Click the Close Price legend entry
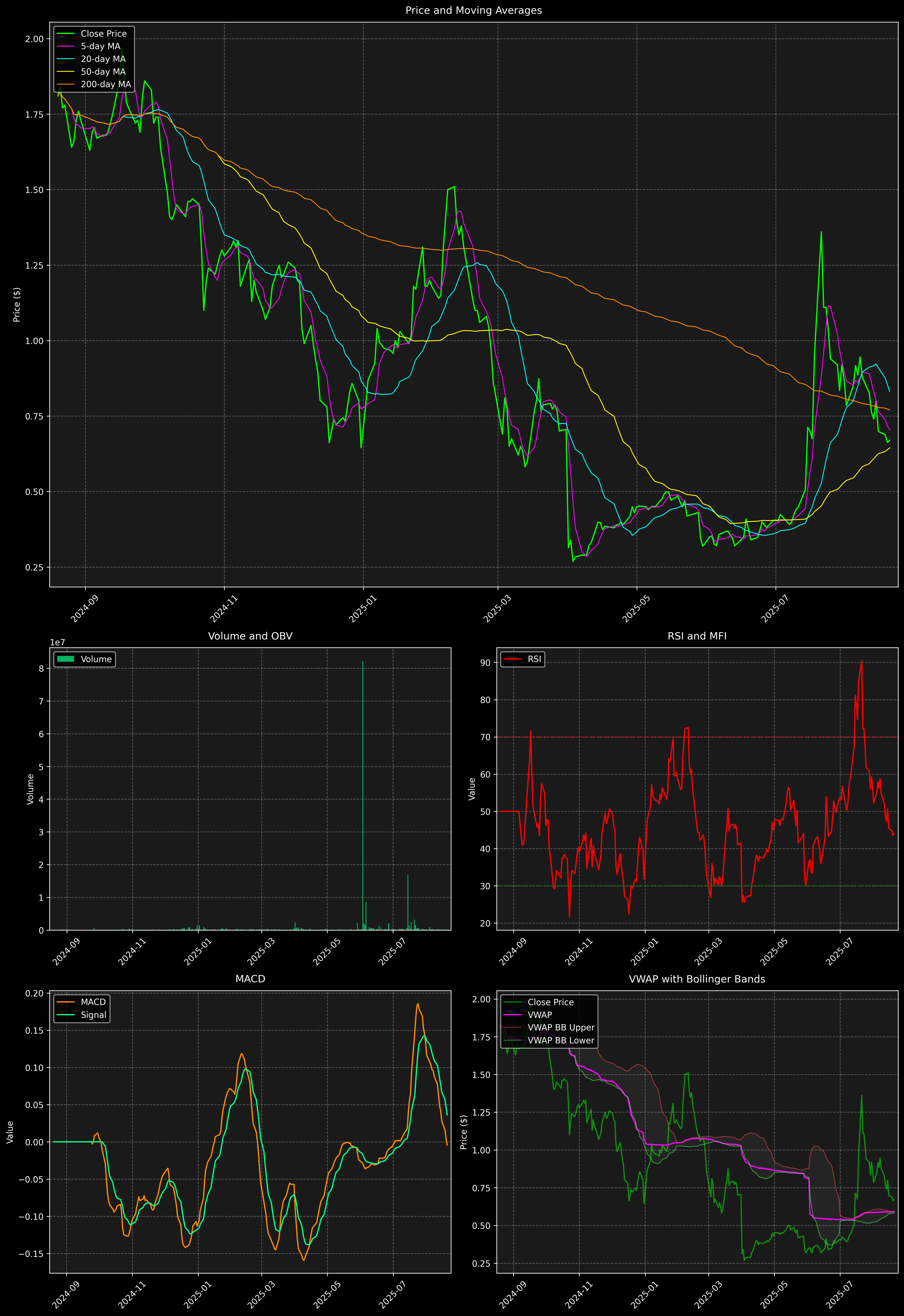Screen dimensions: 904x1316 pos(104,34)
